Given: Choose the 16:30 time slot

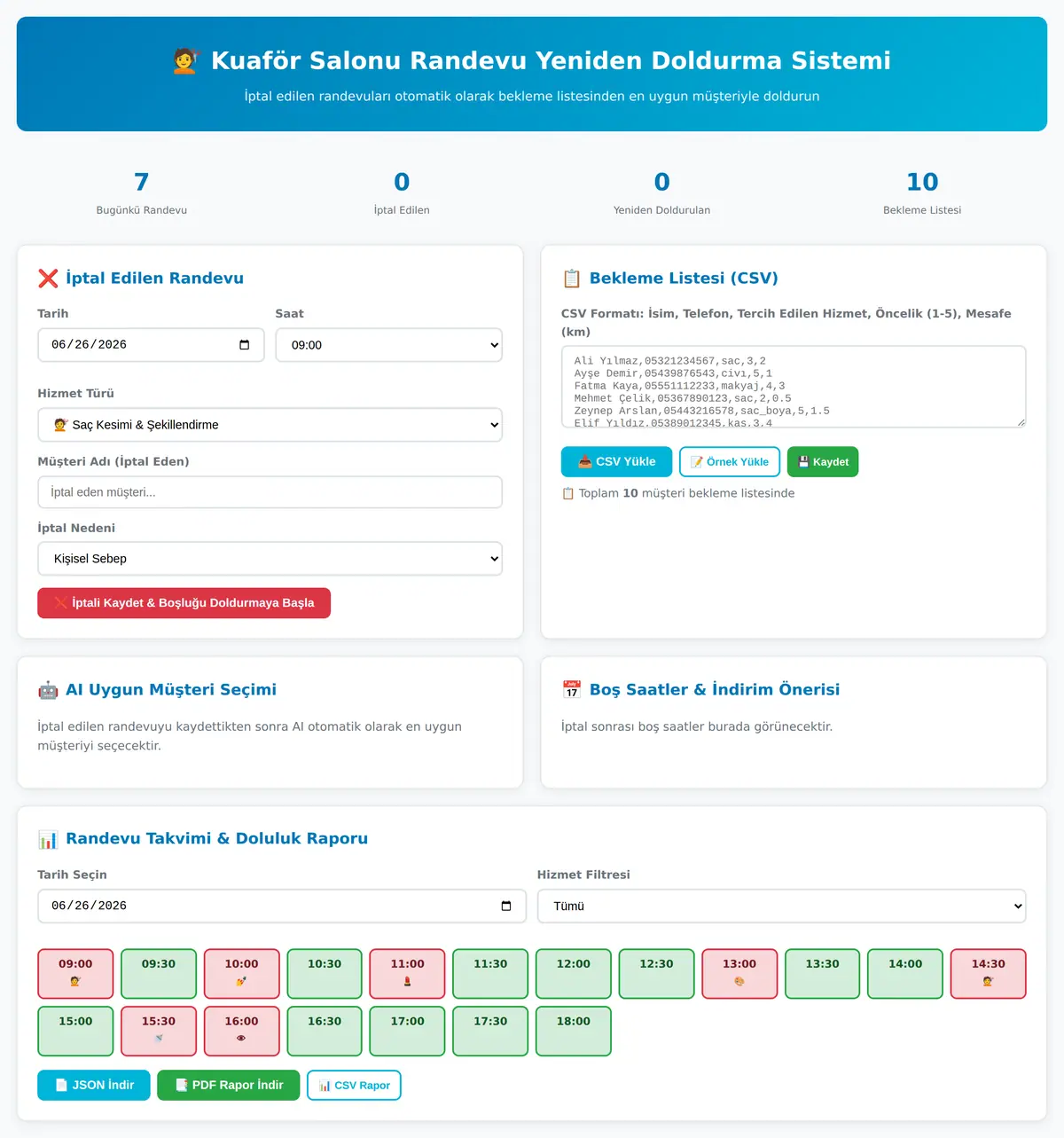Looking at the screenshot, I should point(325,1032).
